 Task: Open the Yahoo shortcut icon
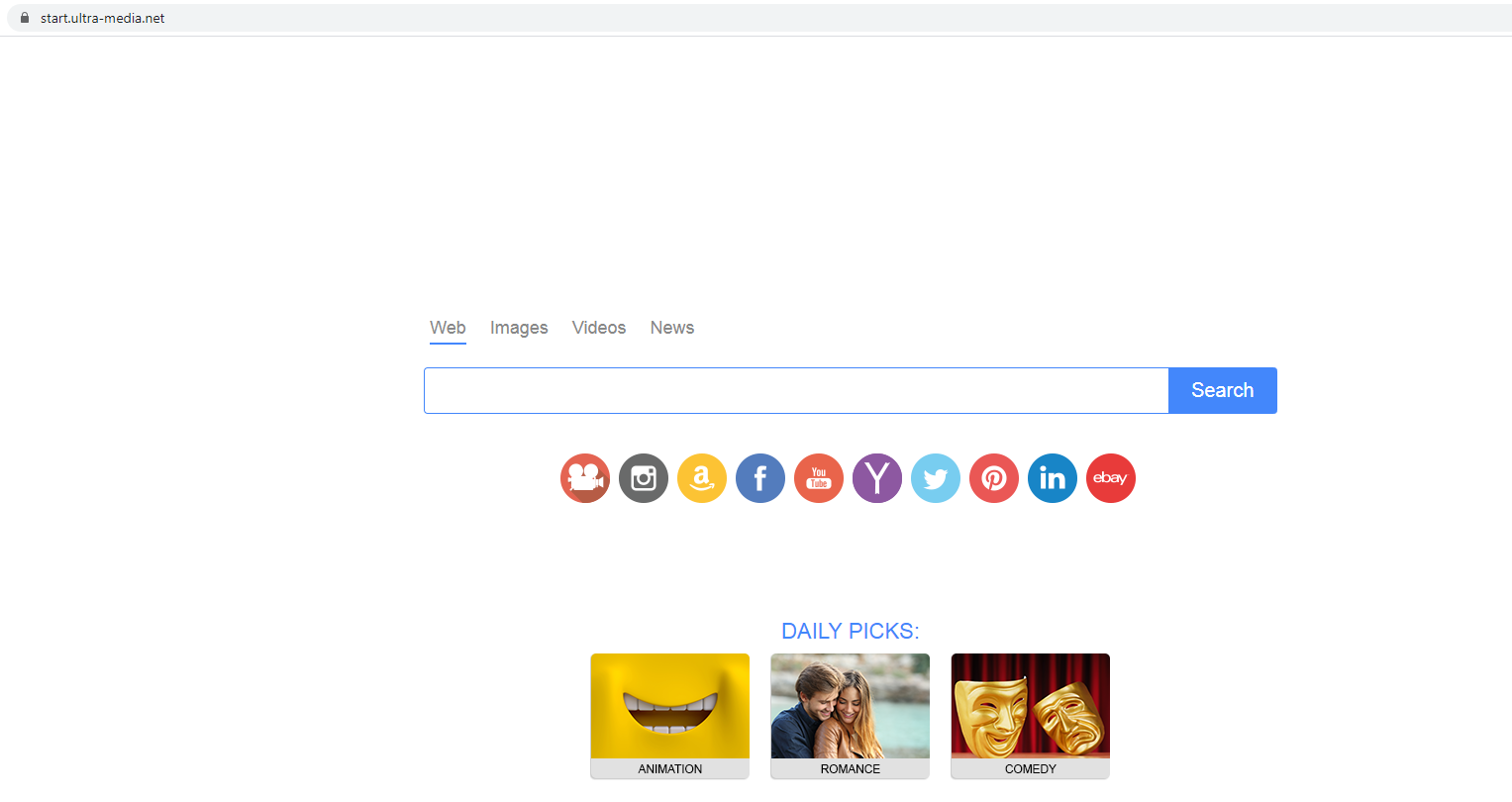[x=877, y=478]
